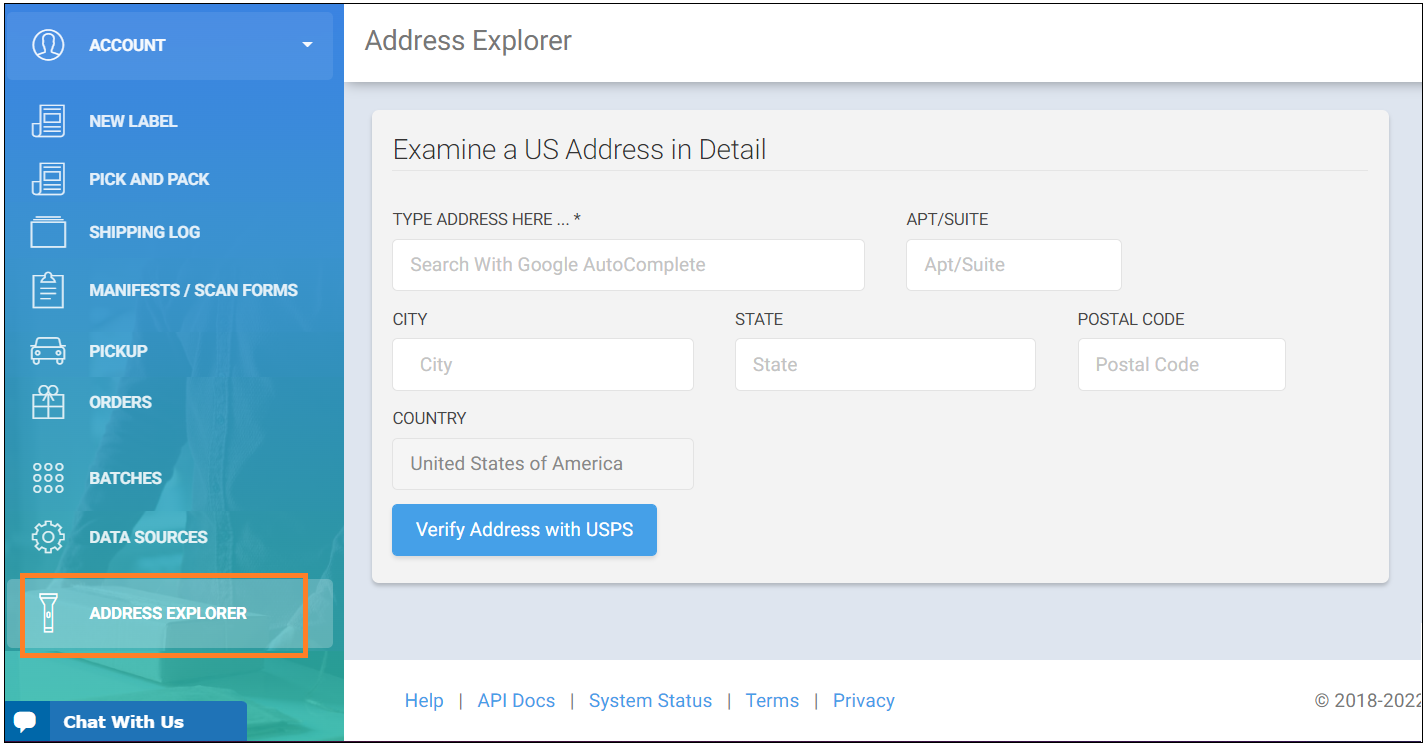
Task: Select the Orders menu item
Action: (120, 402)
